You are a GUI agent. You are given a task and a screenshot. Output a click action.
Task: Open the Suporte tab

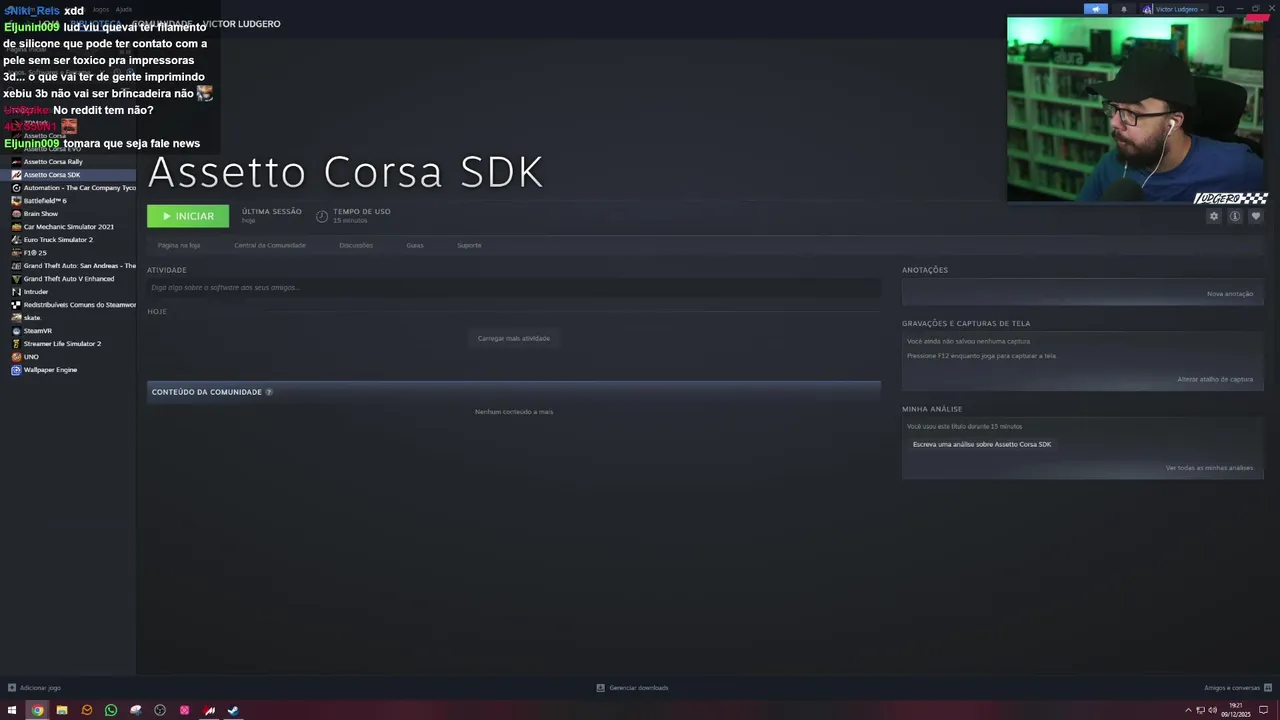pyautogui.click(x=469, y=245)
